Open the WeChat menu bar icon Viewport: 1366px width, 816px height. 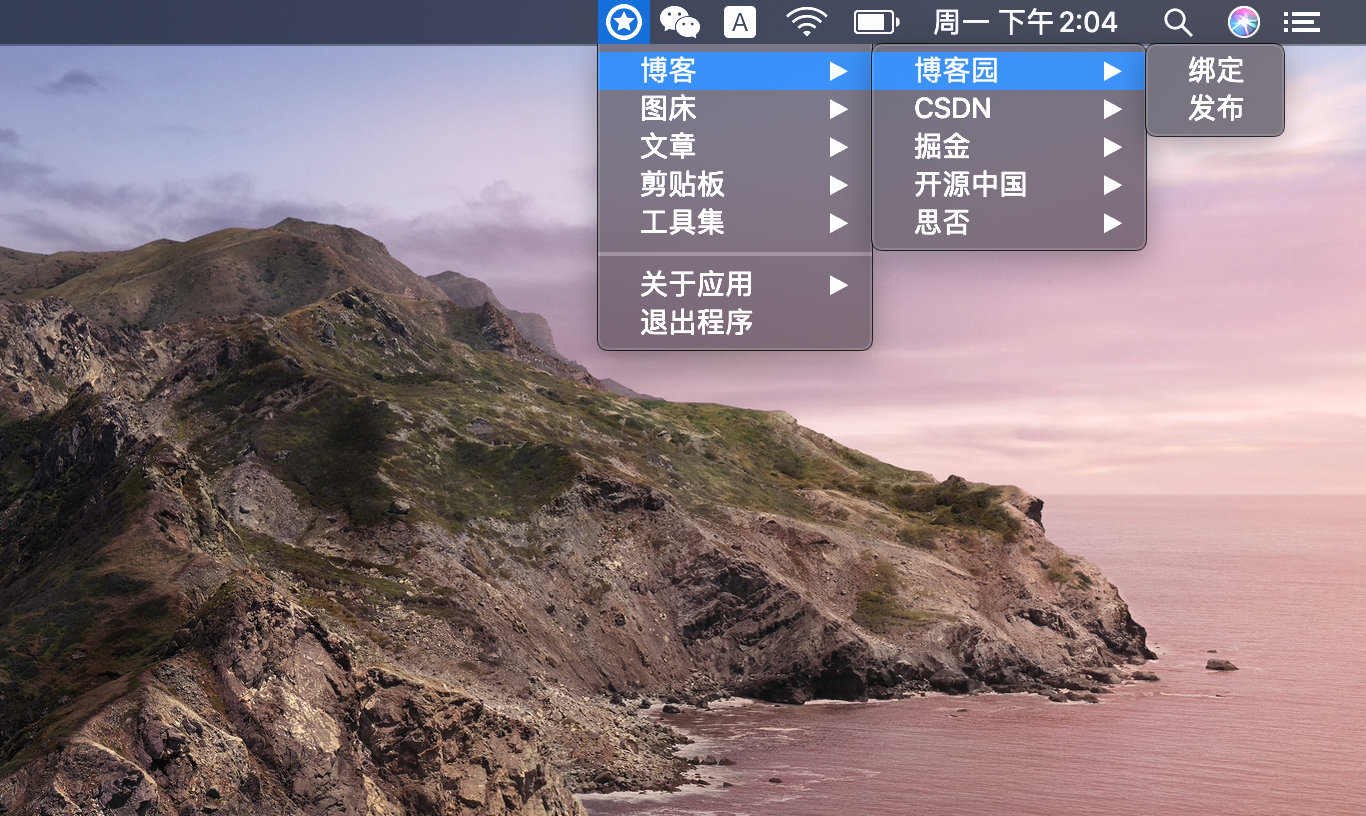(x=680, y=21)
